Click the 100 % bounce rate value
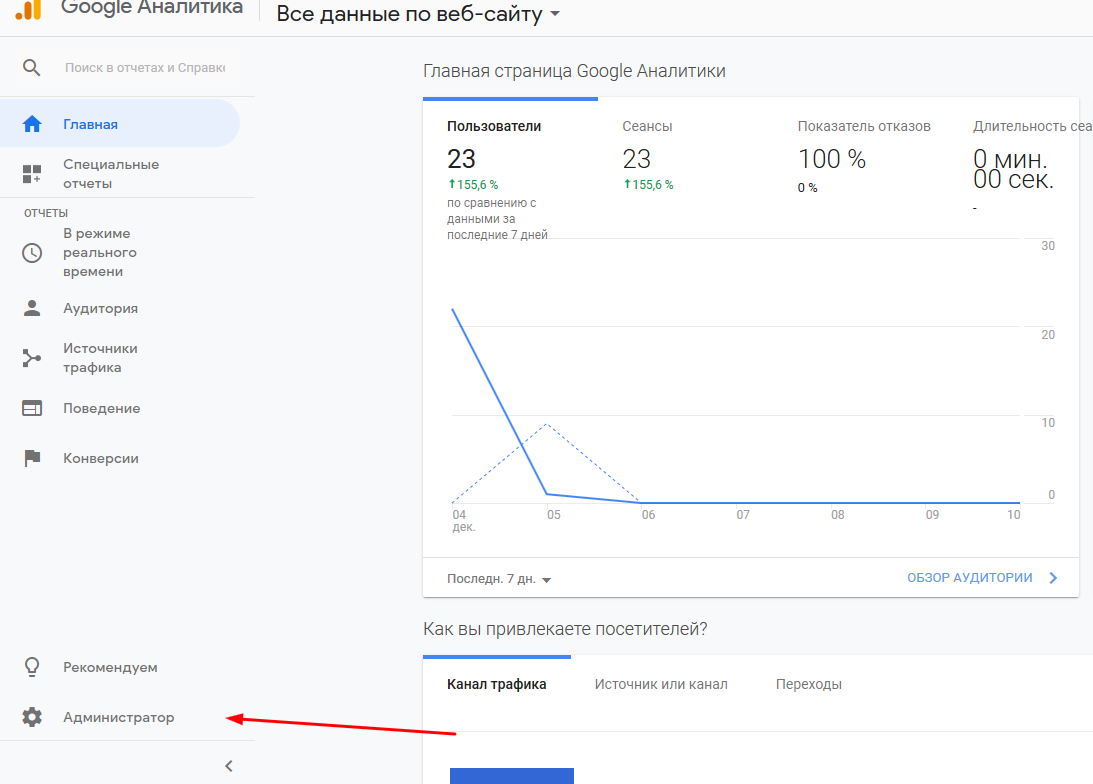This screenshot has width=1093, height=784. tap(832, 160)
